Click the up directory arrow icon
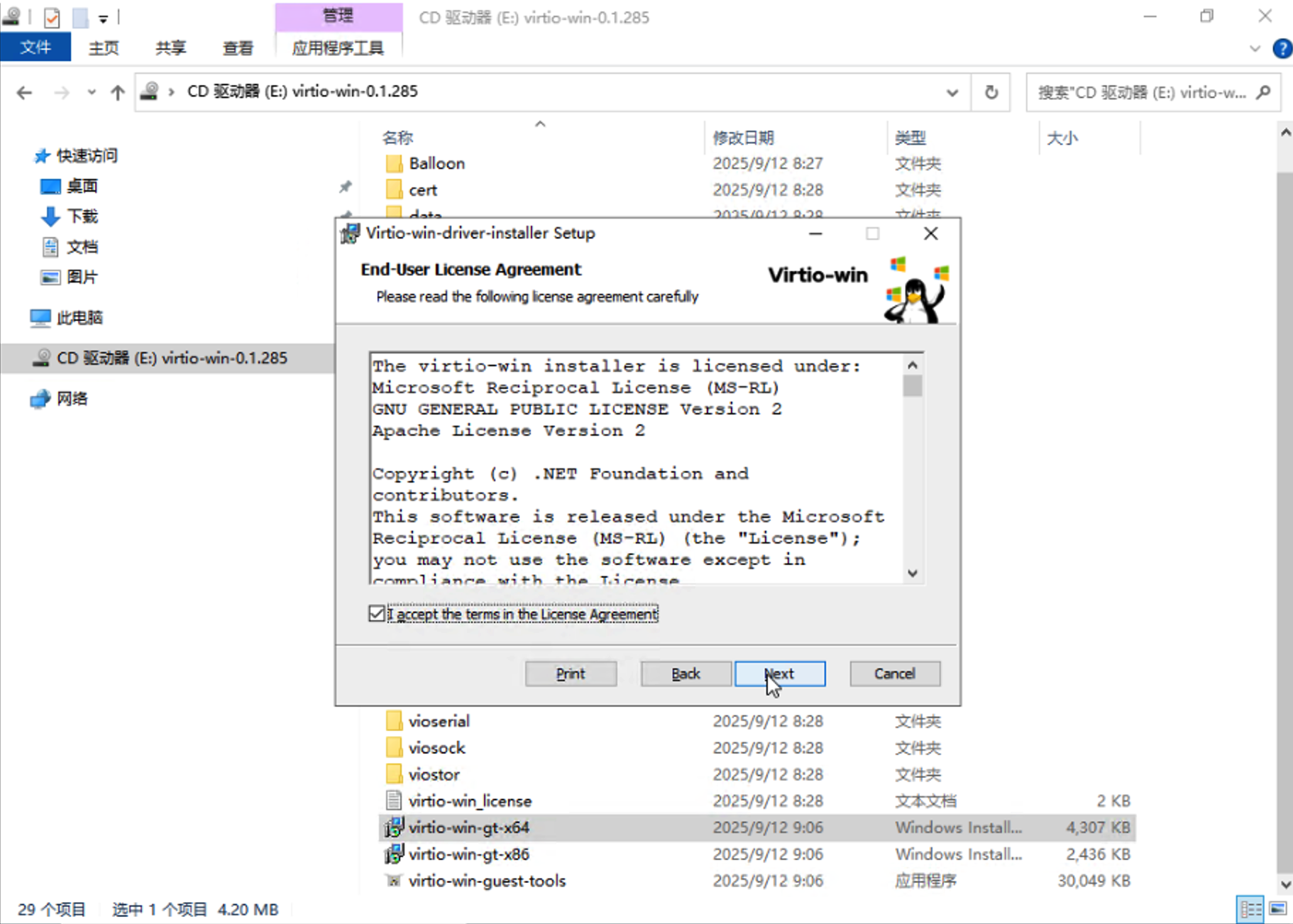1293x924 pixels. pos(118,92)
